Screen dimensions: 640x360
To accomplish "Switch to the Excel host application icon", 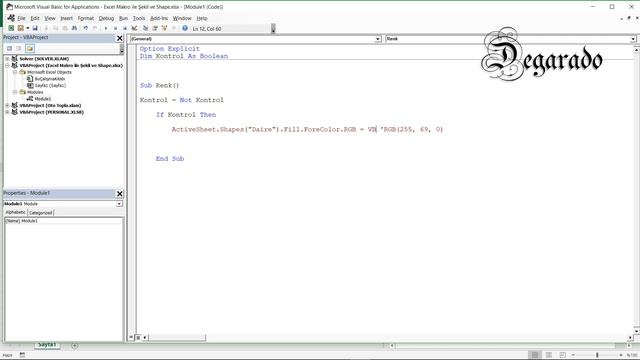I will 11,28.
